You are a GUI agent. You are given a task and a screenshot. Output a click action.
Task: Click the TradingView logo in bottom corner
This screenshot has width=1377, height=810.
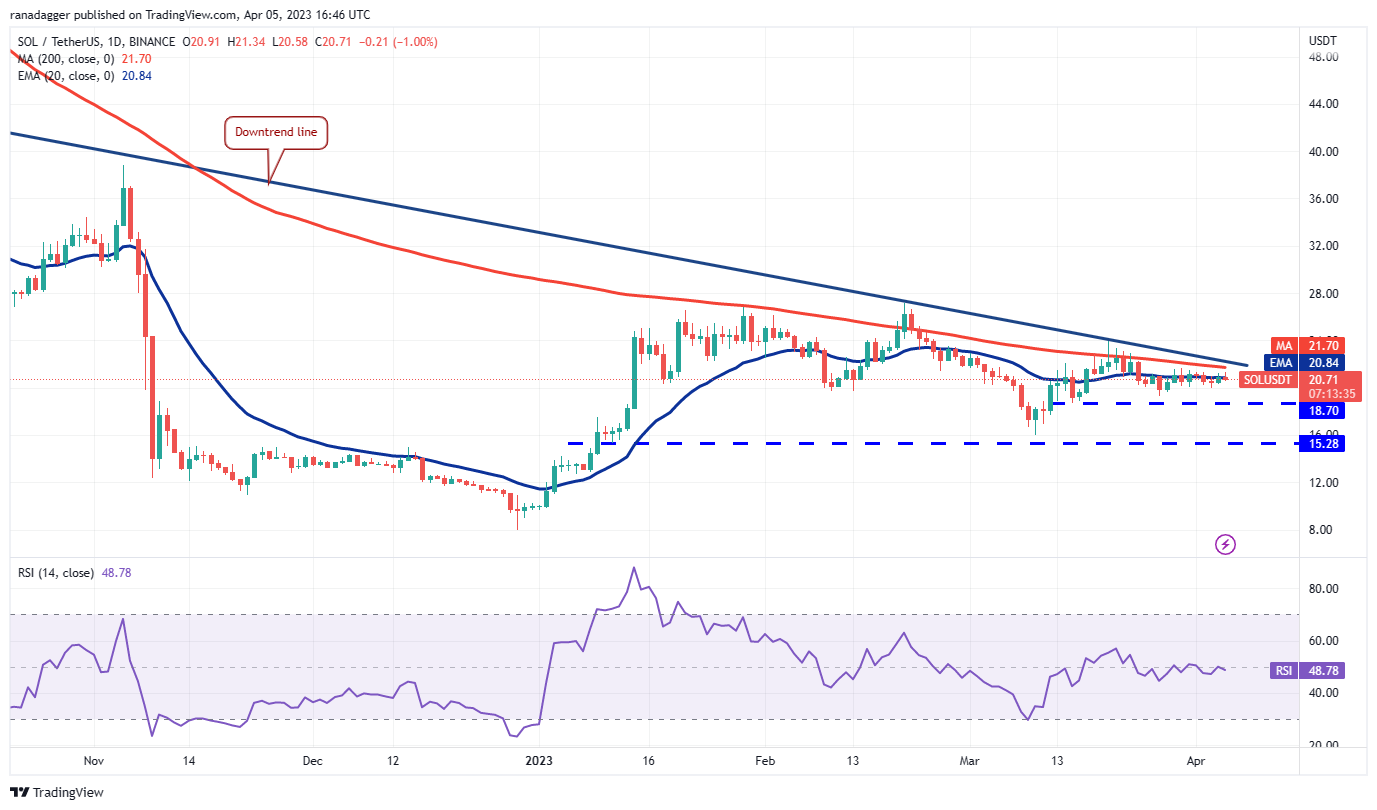tap(57, 791)
